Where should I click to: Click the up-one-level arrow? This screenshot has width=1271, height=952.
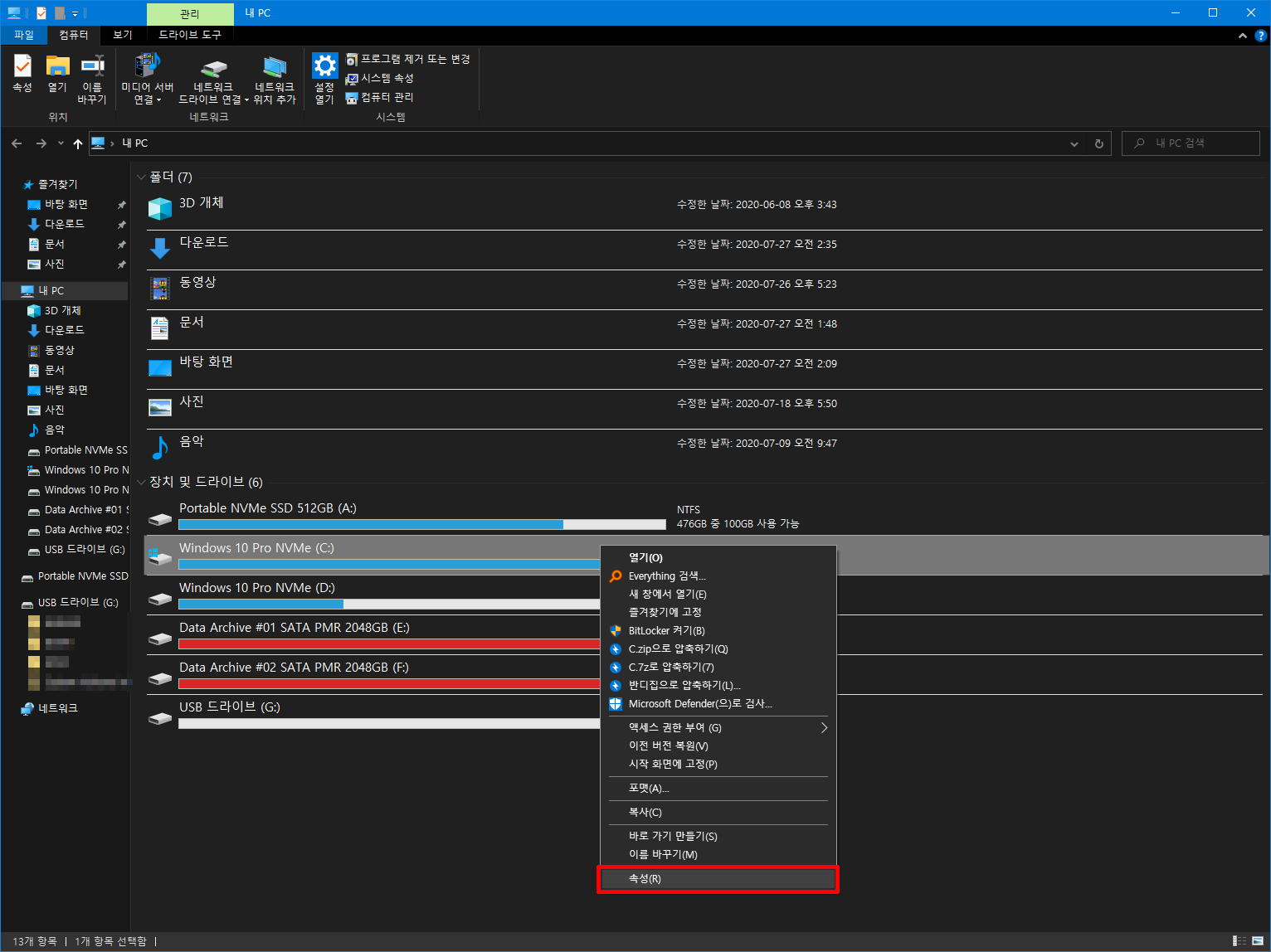(x=78, y=143)
